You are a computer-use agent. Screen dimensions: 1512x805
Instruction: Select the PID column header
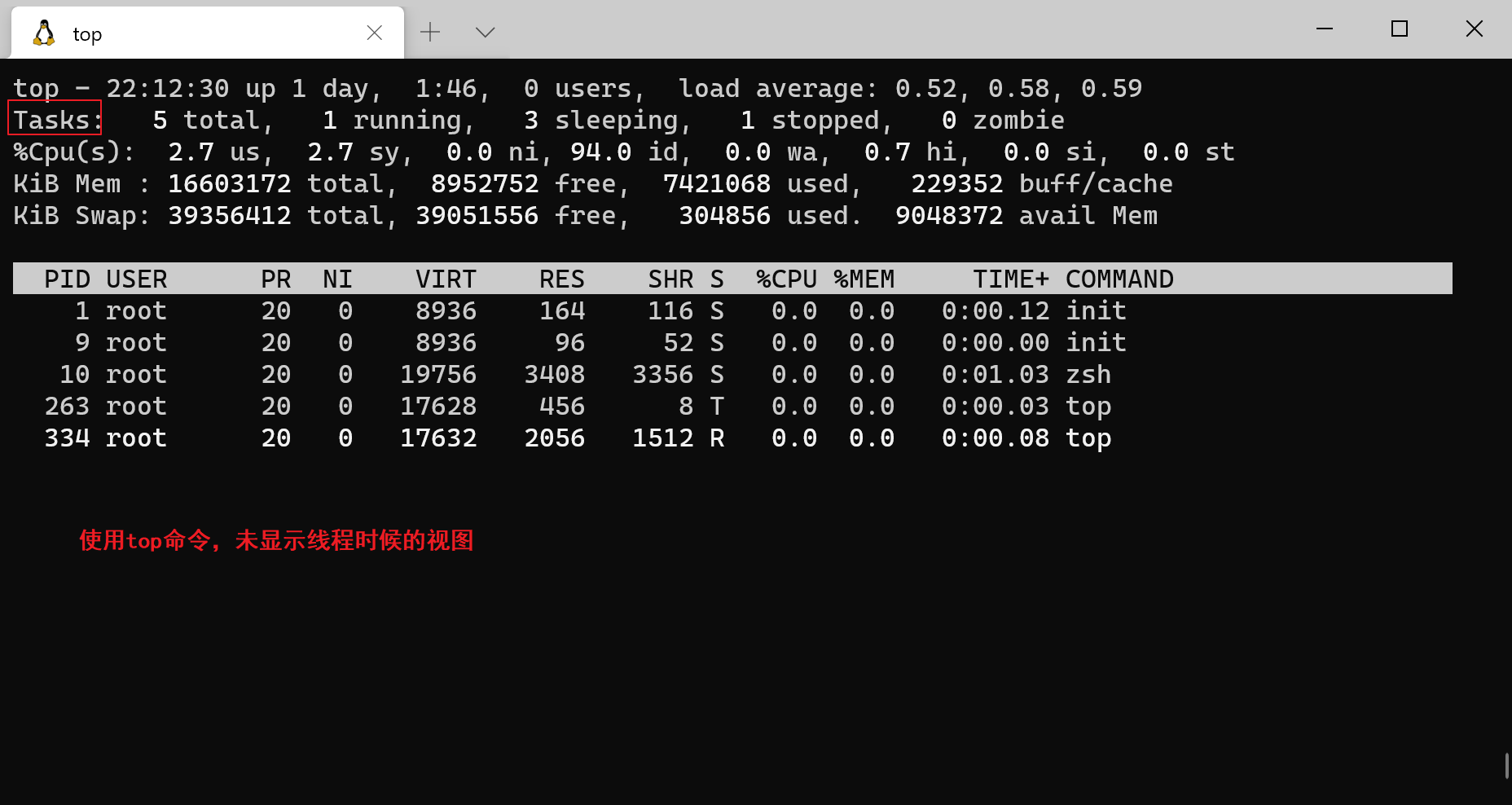click(x=68, y=279)
